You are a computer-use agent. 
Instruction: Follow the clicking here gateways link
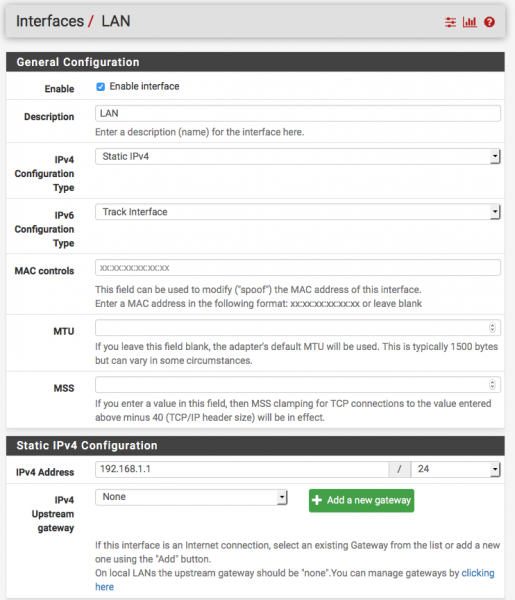pos(478,573)
